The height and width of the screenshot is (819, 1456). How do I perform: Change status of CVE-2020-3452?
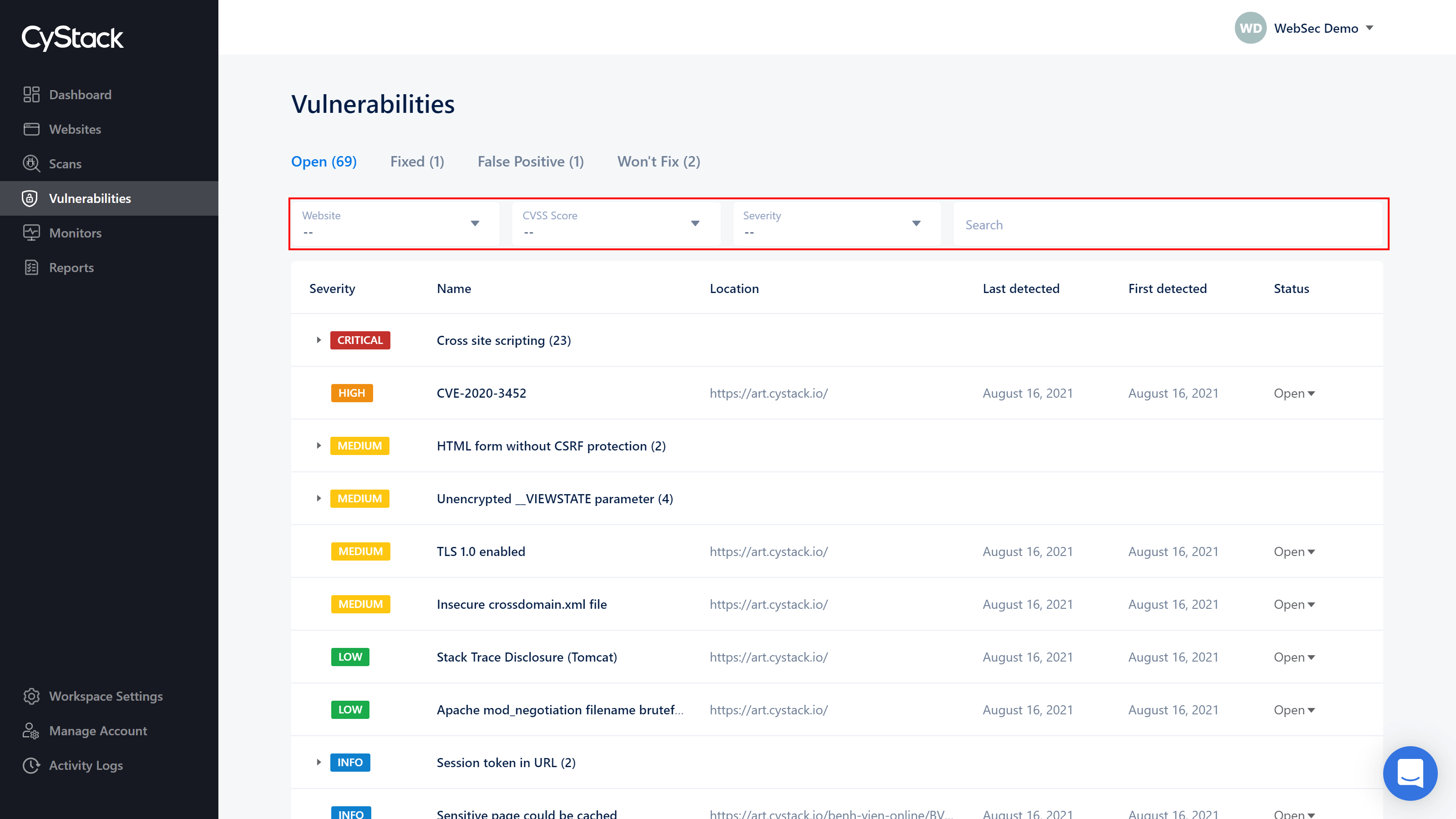(x=1294, y=394)
